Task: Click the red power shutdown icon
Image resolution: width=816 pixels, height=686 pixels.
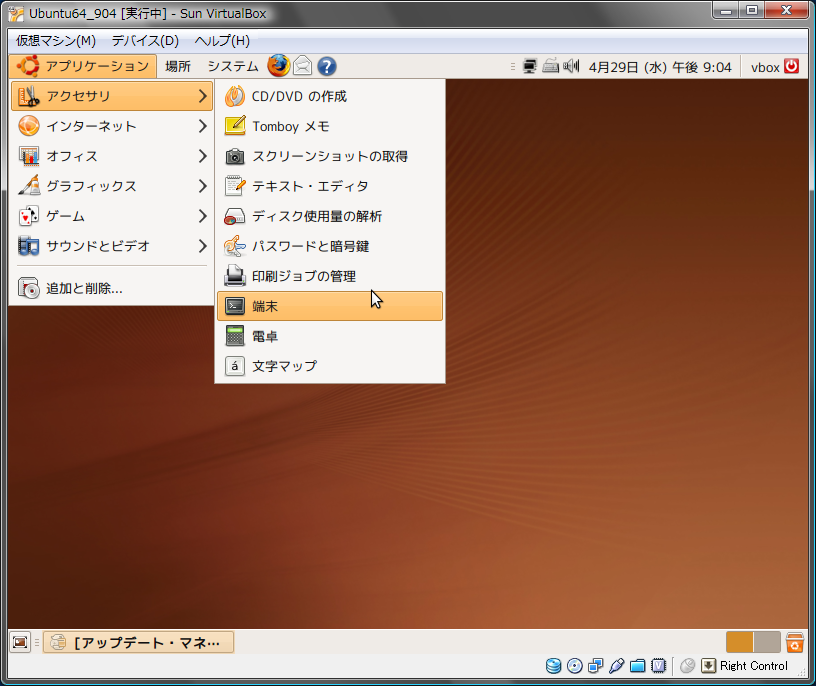Action: coord(792,66)
